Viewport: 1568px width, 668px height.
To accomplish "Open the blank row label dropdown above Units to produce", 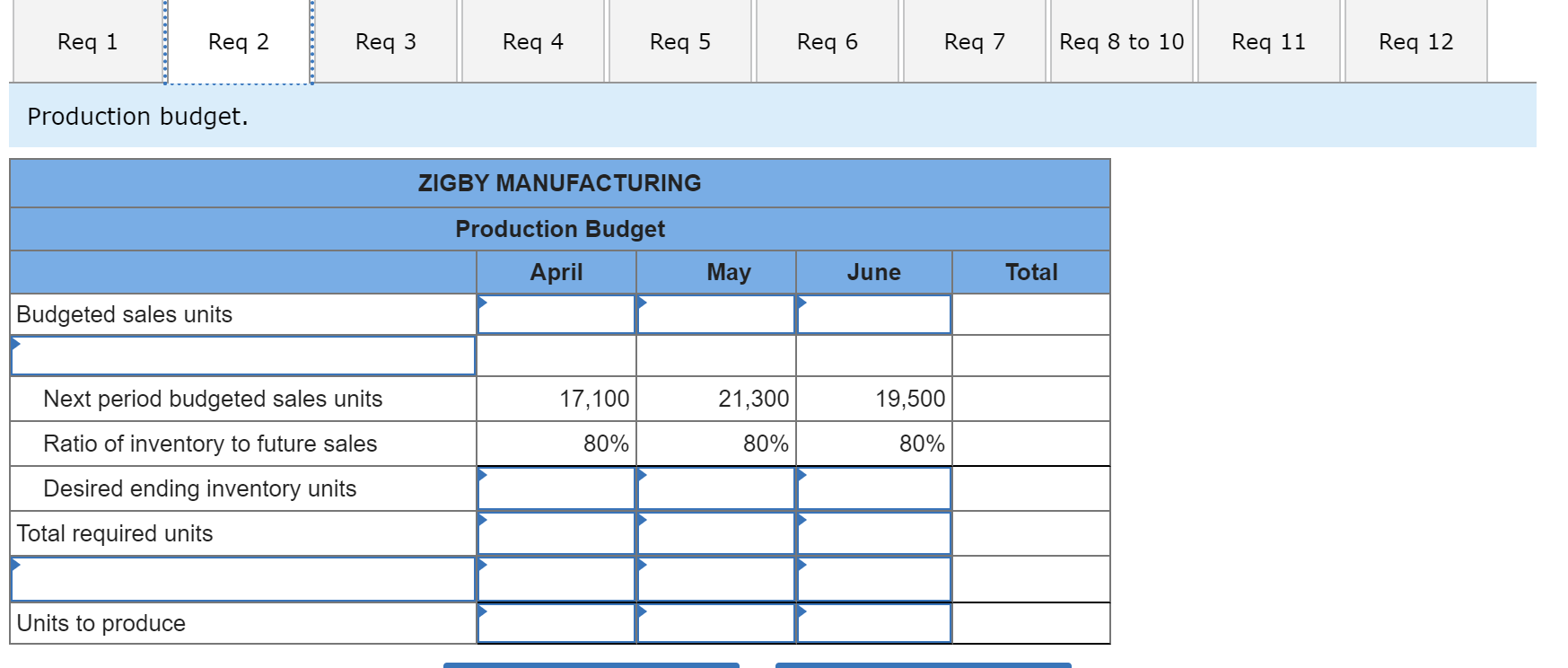I will 242,579.
